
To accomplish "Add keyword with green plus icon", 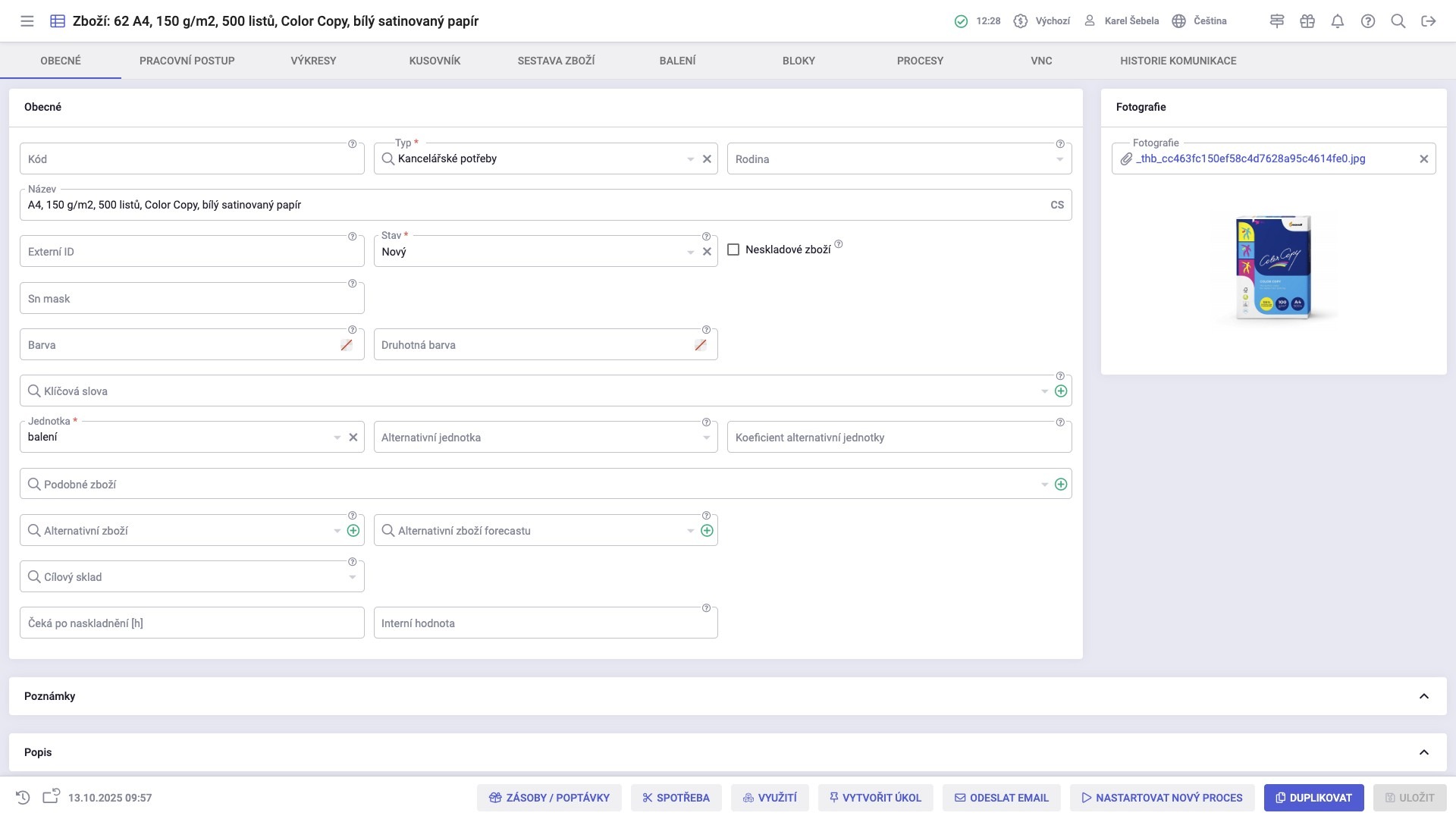I will 1061,391.
